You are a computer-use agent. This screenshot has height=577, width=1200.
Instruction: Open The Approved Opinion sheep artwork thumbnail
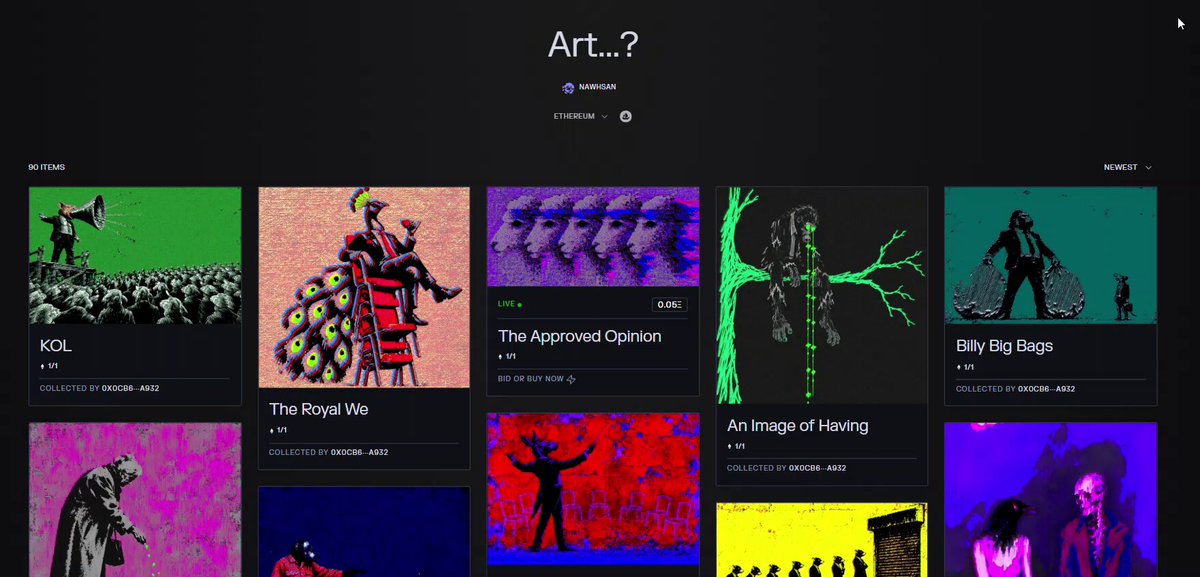[593, 237]
